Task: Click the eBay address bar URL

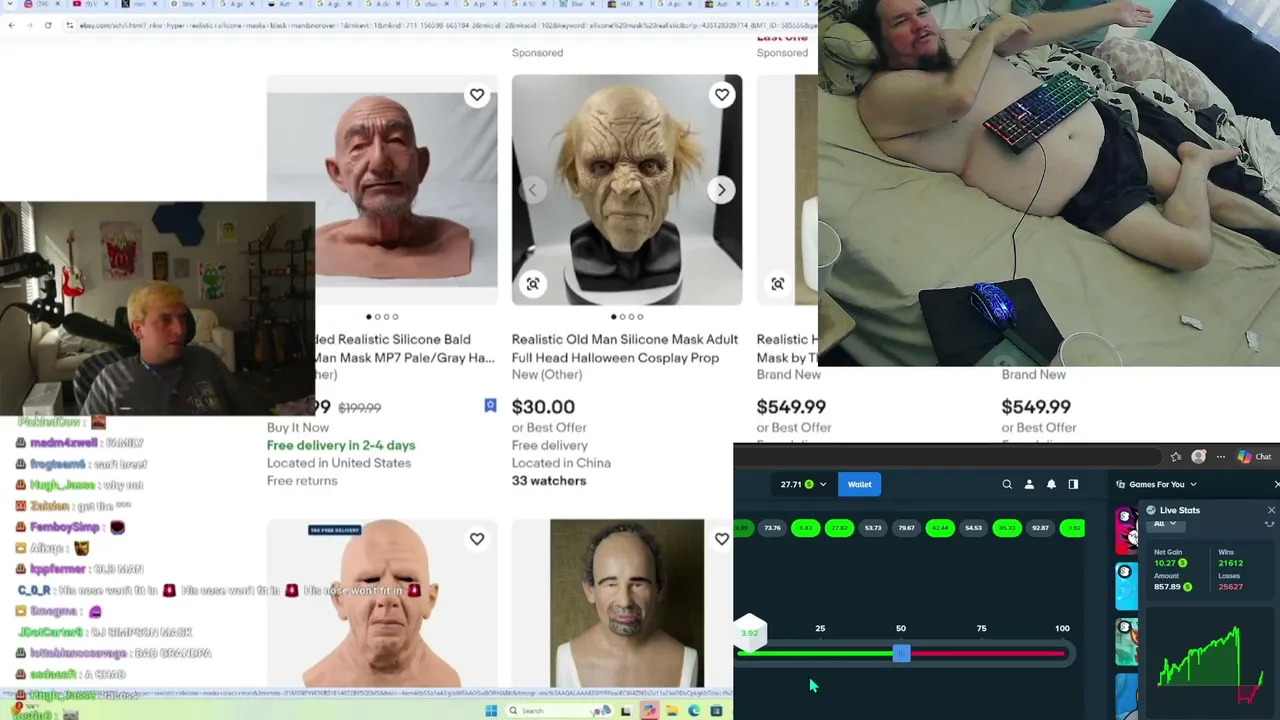Action: coord(440,25)
